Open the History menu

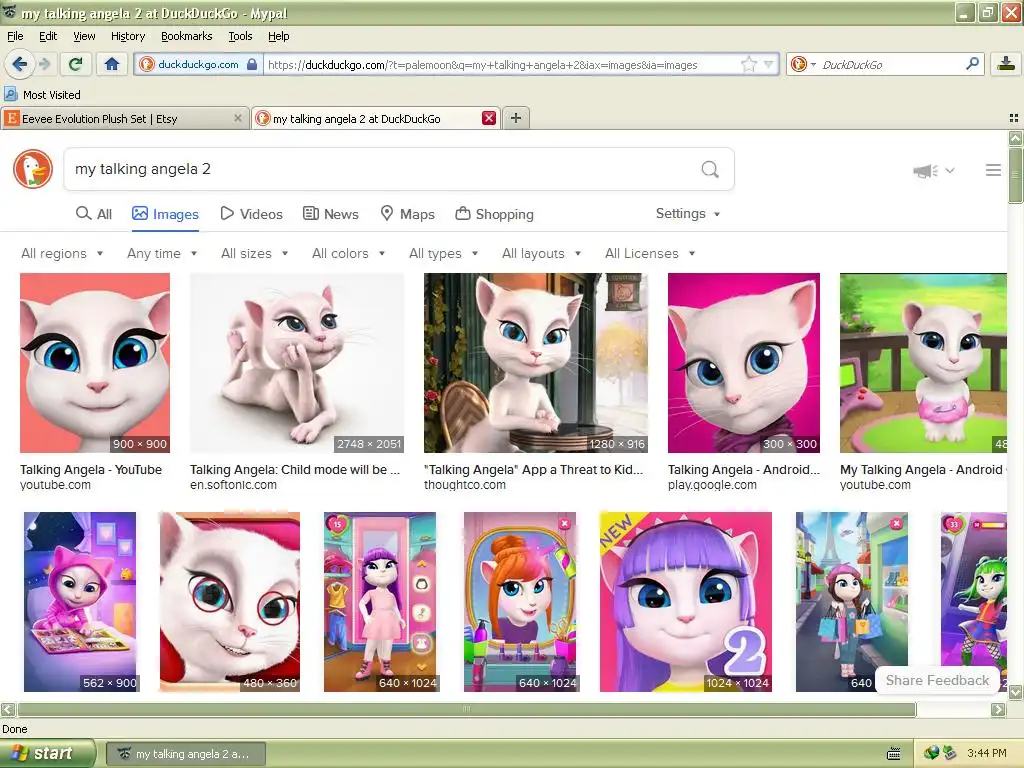(127, 36)
